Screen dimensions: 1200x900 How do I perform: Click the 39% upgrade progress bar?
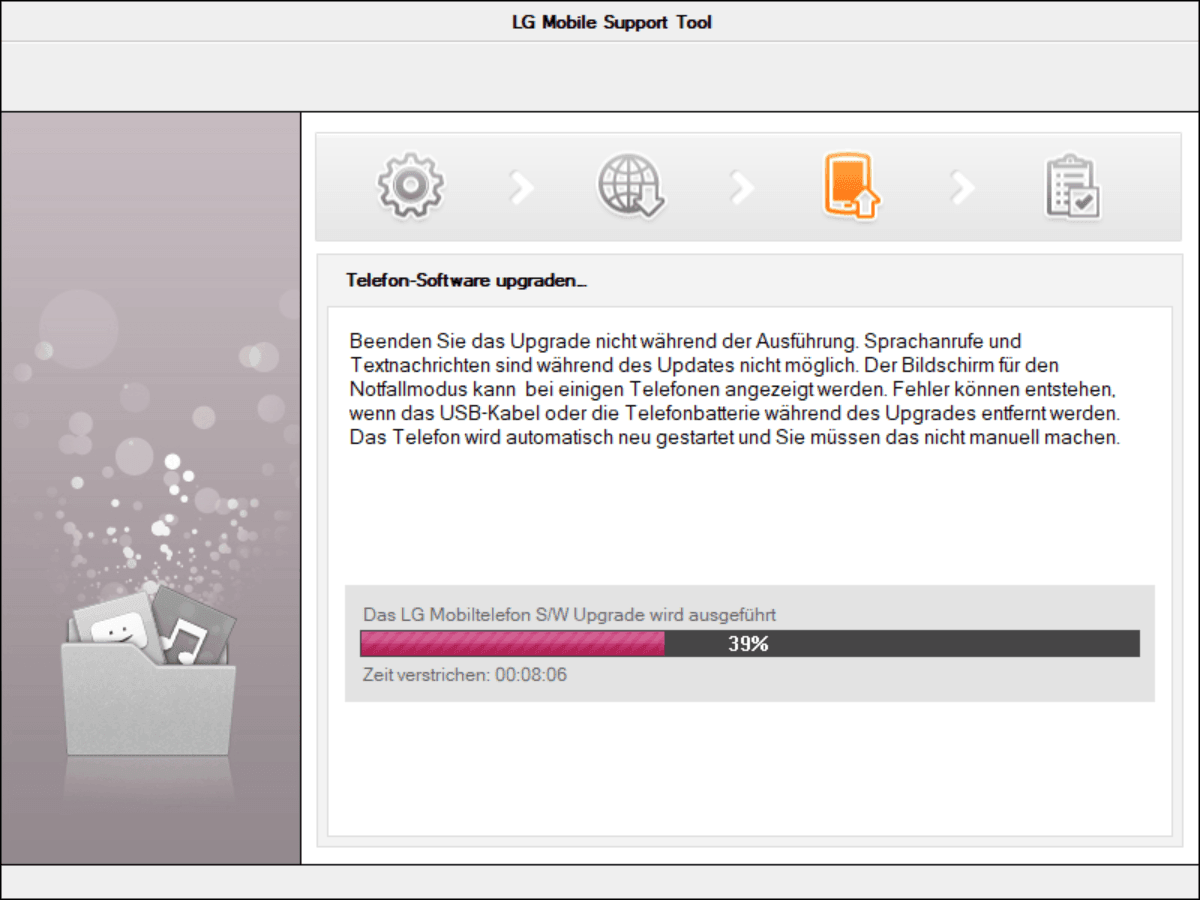point(750,644)
